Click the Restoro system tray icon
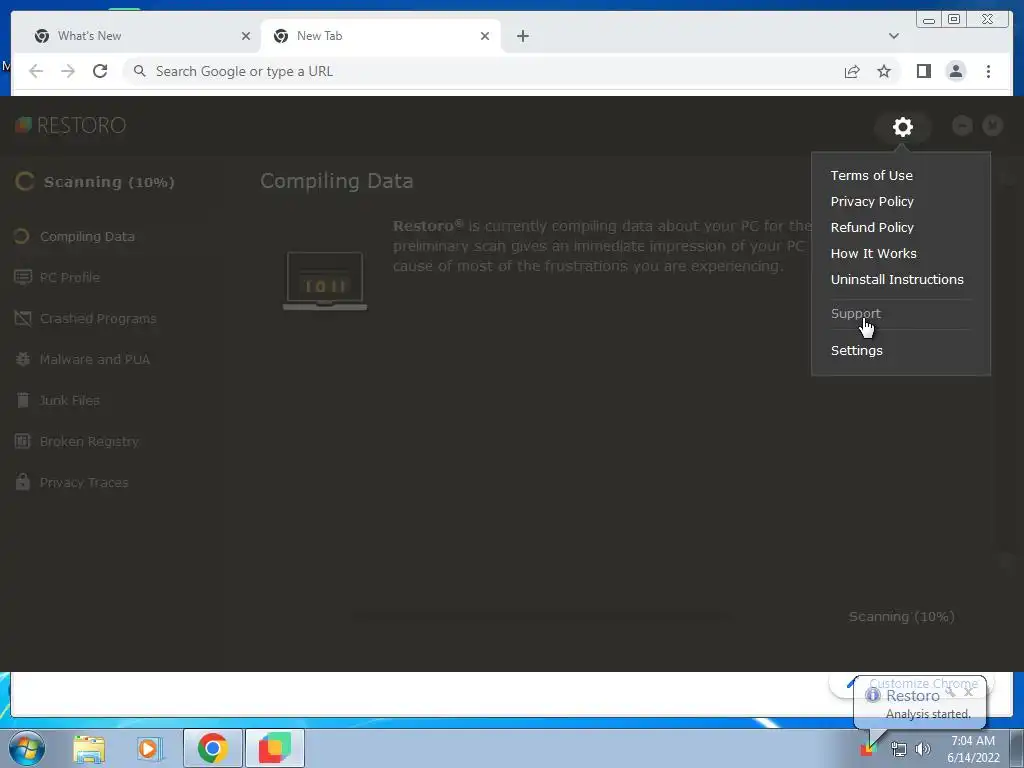Image resolution: width=1024 pixels, height=768 pixels. point(869,749)
